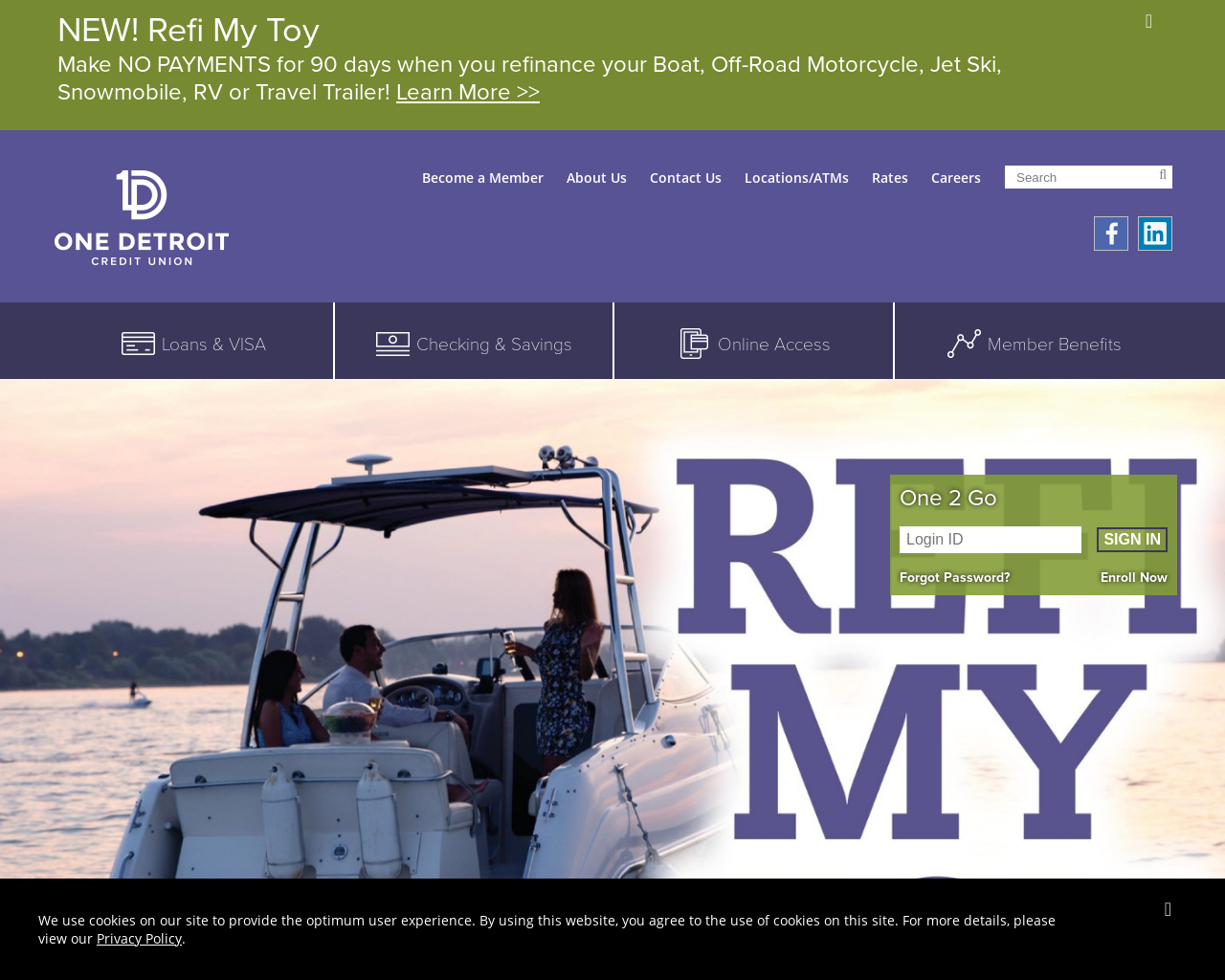The width and height of the screenshot is (1225, 980).
Task: Click the credit card icon beside Loans & VISA
Action: (x=138, y=344)
